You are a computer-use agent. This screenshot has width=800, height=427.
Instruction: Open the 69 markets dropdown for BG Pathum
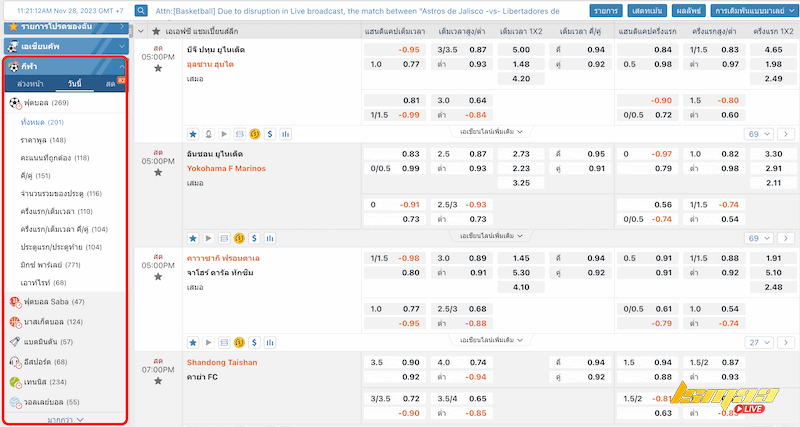pos(759,134)
